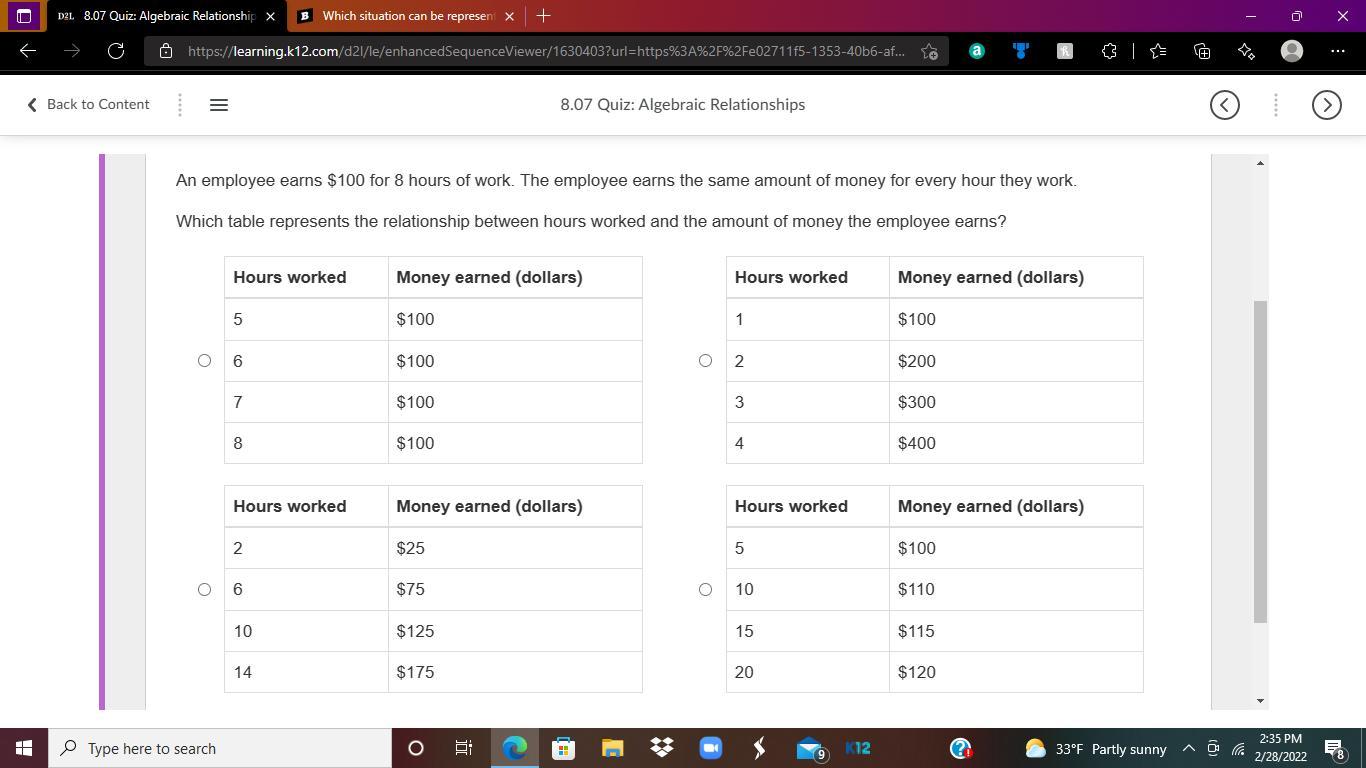Open the notification center icon

click(x=1335, y=748)
